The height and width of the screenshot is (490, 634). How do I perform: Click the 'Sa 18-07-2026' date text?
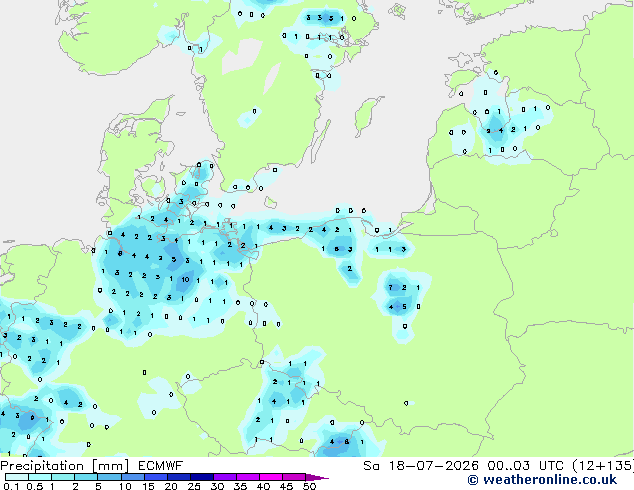[421, 466]
